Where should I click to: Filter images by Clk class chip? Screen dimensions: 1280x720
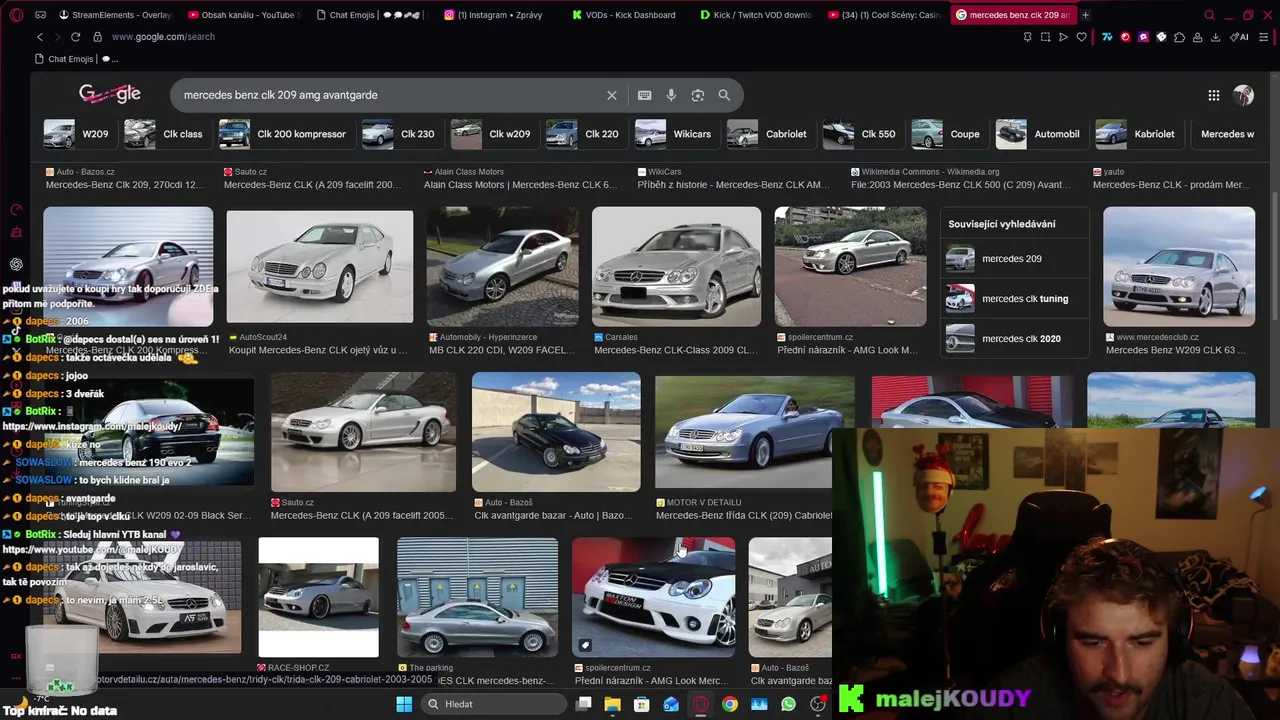click(165, 134)
